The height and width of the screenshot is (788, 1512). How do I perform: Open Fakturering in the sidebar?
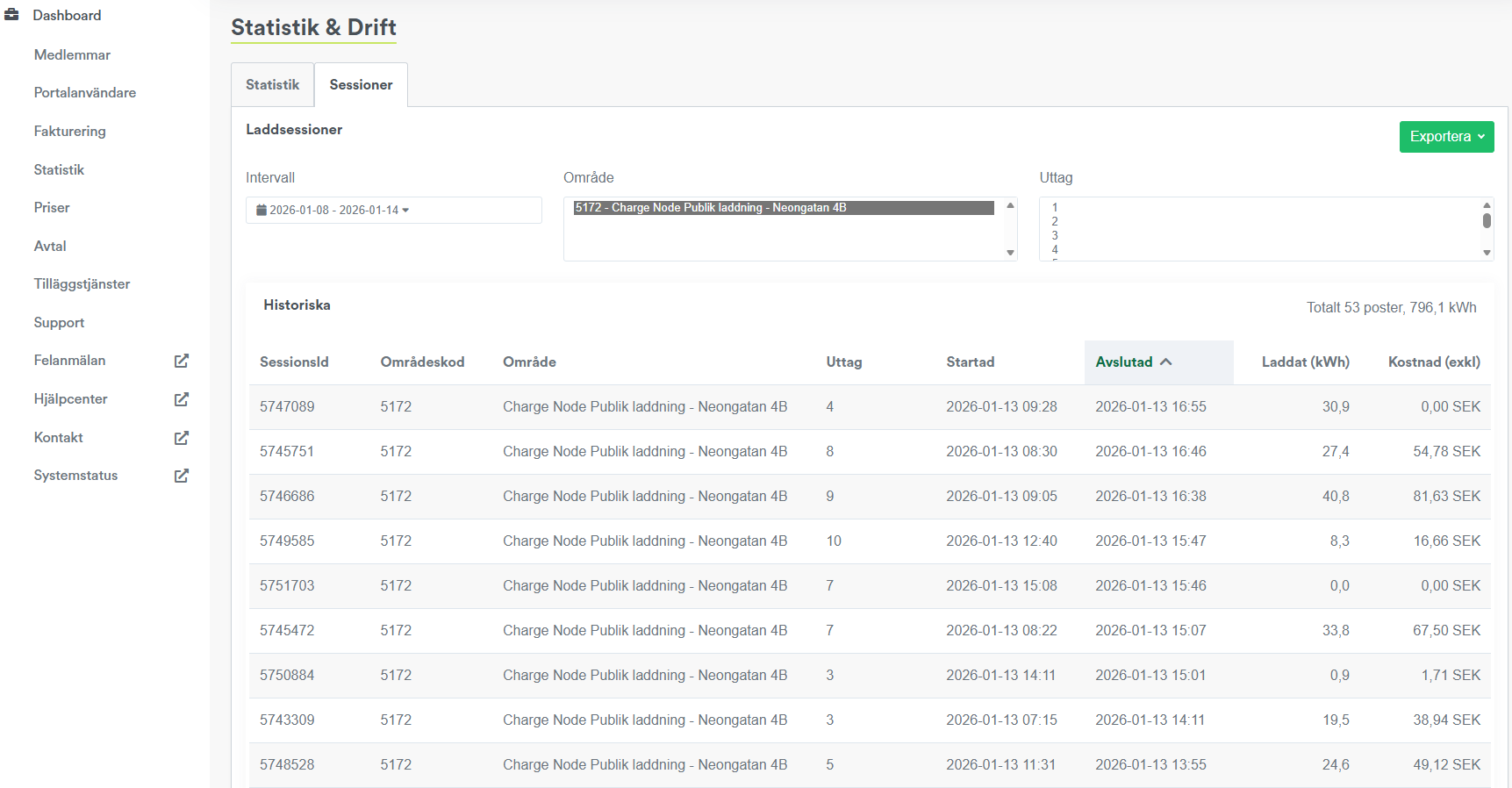(69, 132)
